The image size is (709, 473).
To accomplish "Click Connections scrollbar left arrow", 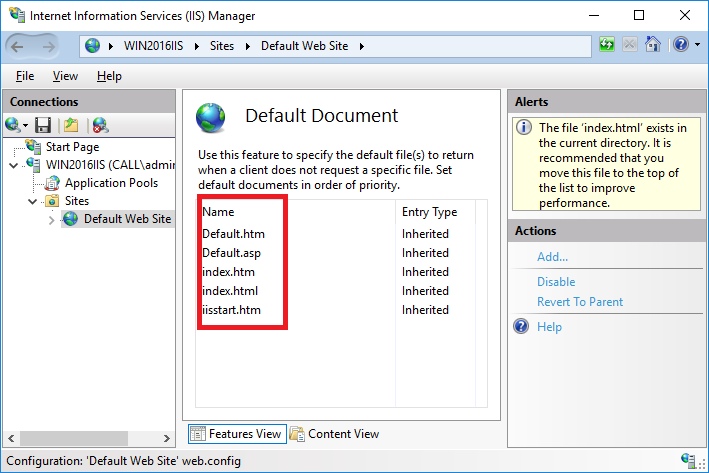I will click(11, 438).
